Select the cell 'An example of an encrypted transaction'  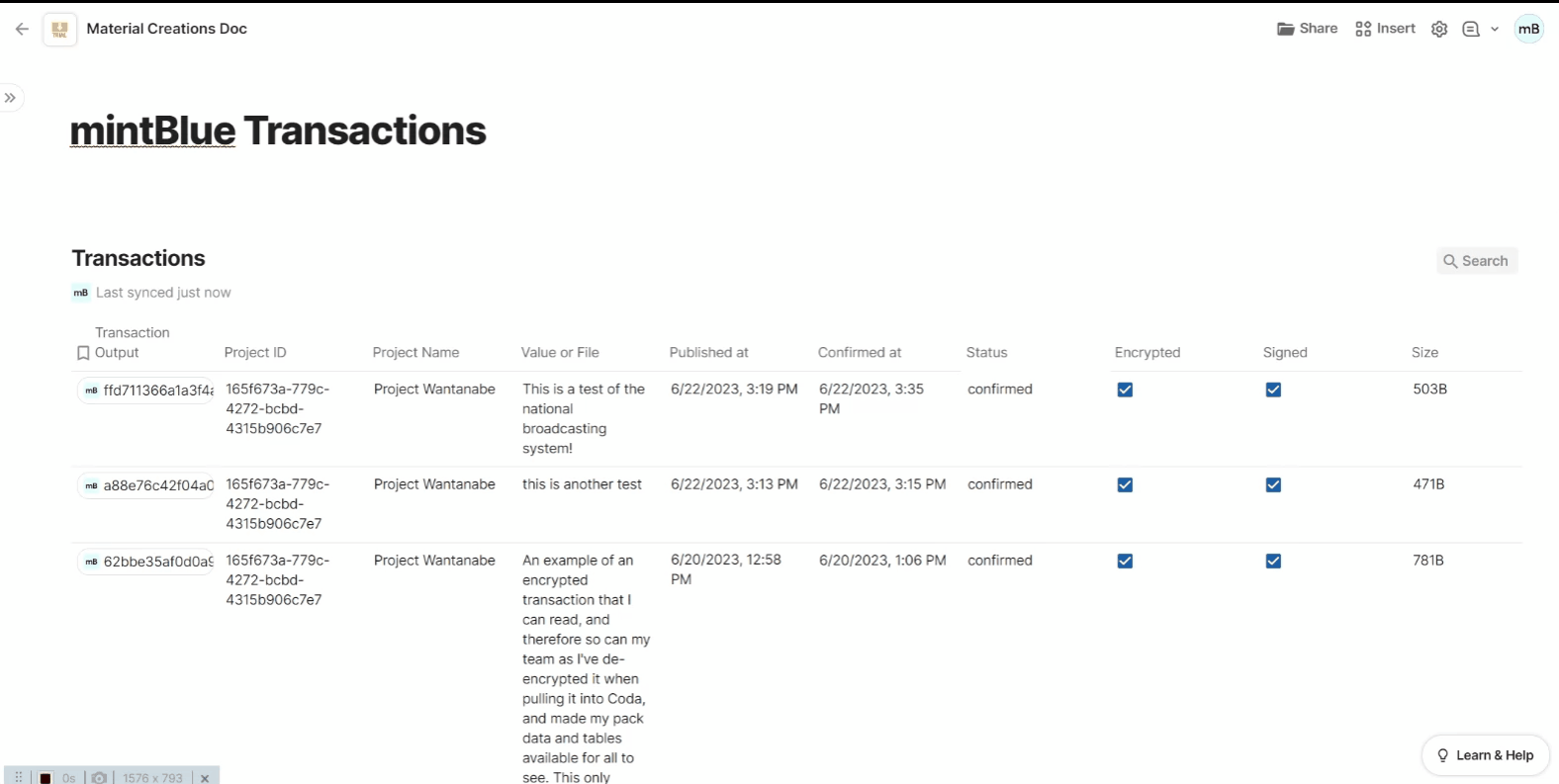586,668
